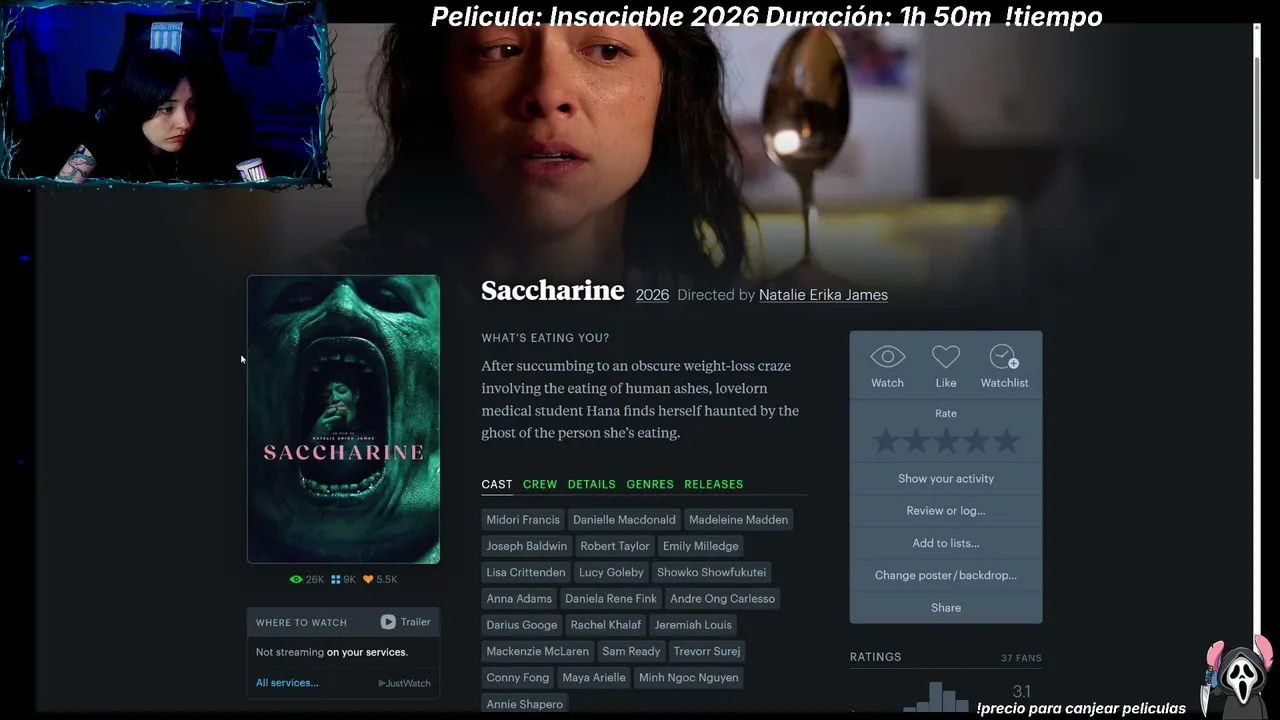Click the 3.1 average rating value

pyautogui.click(x=1021, y=691)
